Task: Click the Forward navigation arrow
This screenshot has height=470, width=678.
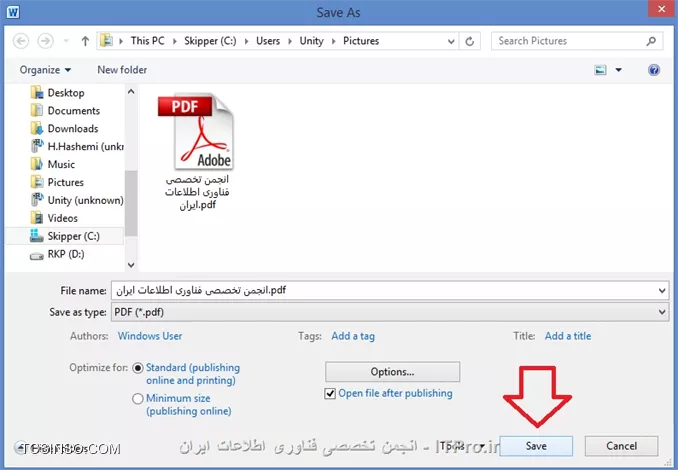Action: (x=45, y=42)
